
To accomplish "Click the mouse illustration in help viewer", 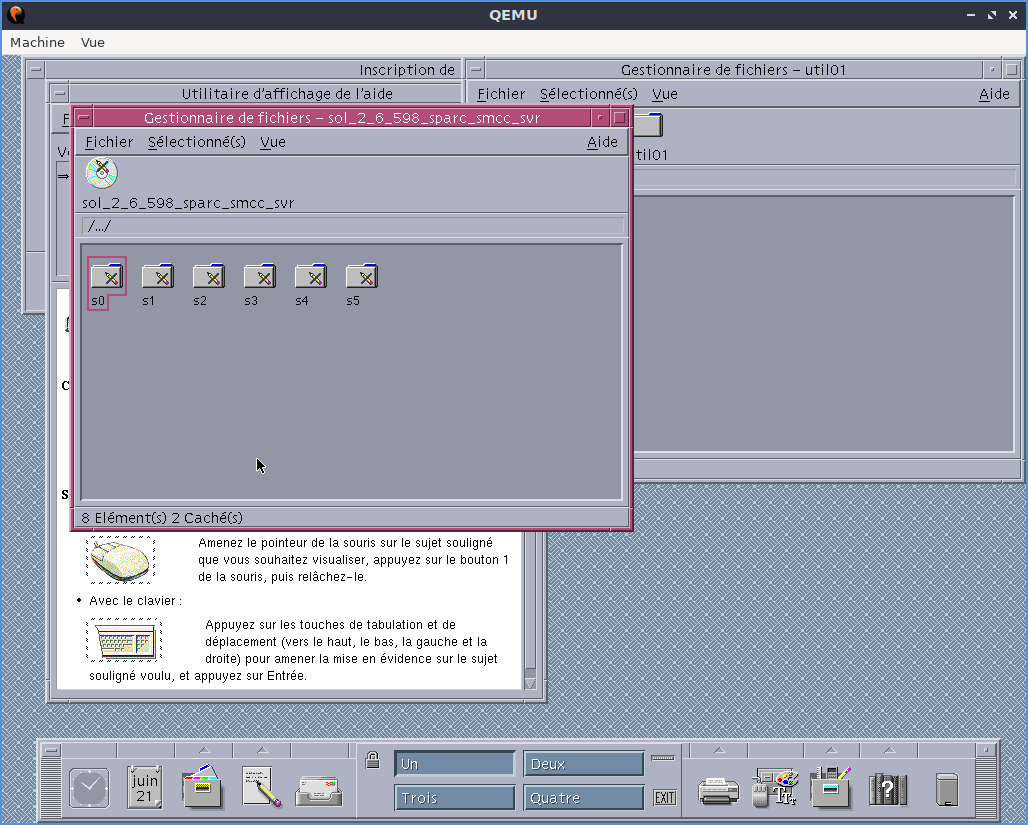I will (x=121, y=559).
